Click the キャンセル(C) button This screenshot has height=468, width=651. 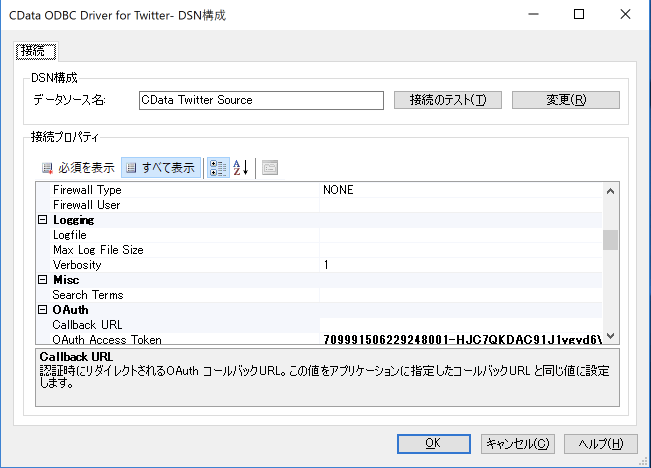[517, 443]
